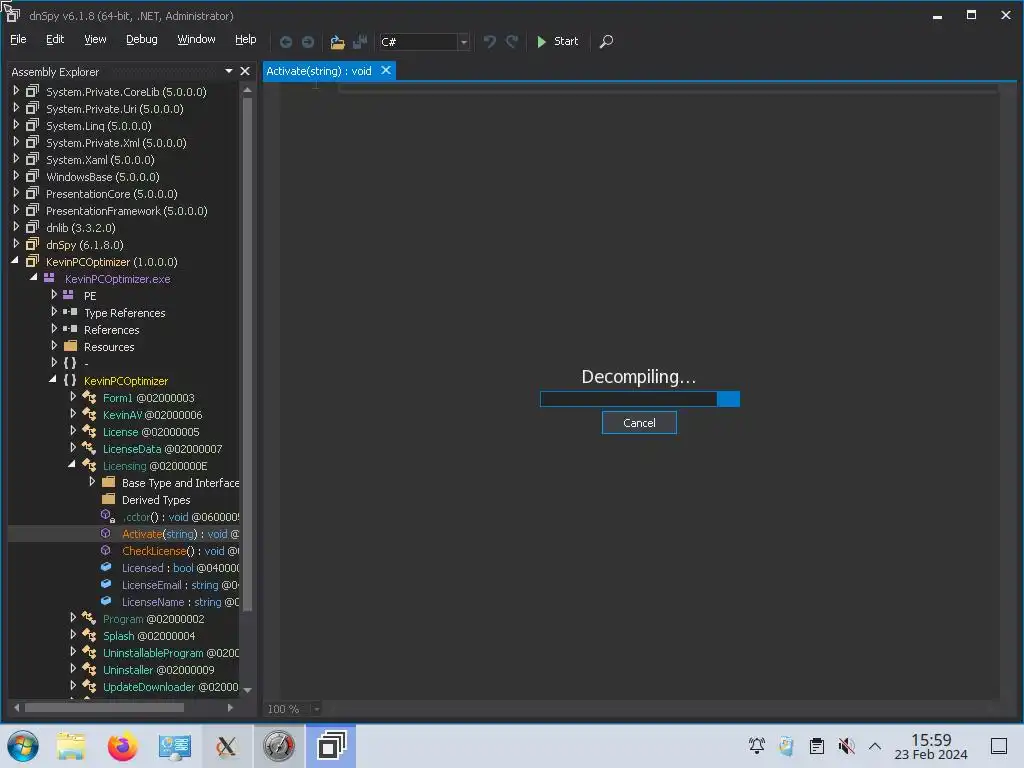Select the System.Private.Uri assembly icon
This screenshot has height=768, width=1024.
coord(32,108)
